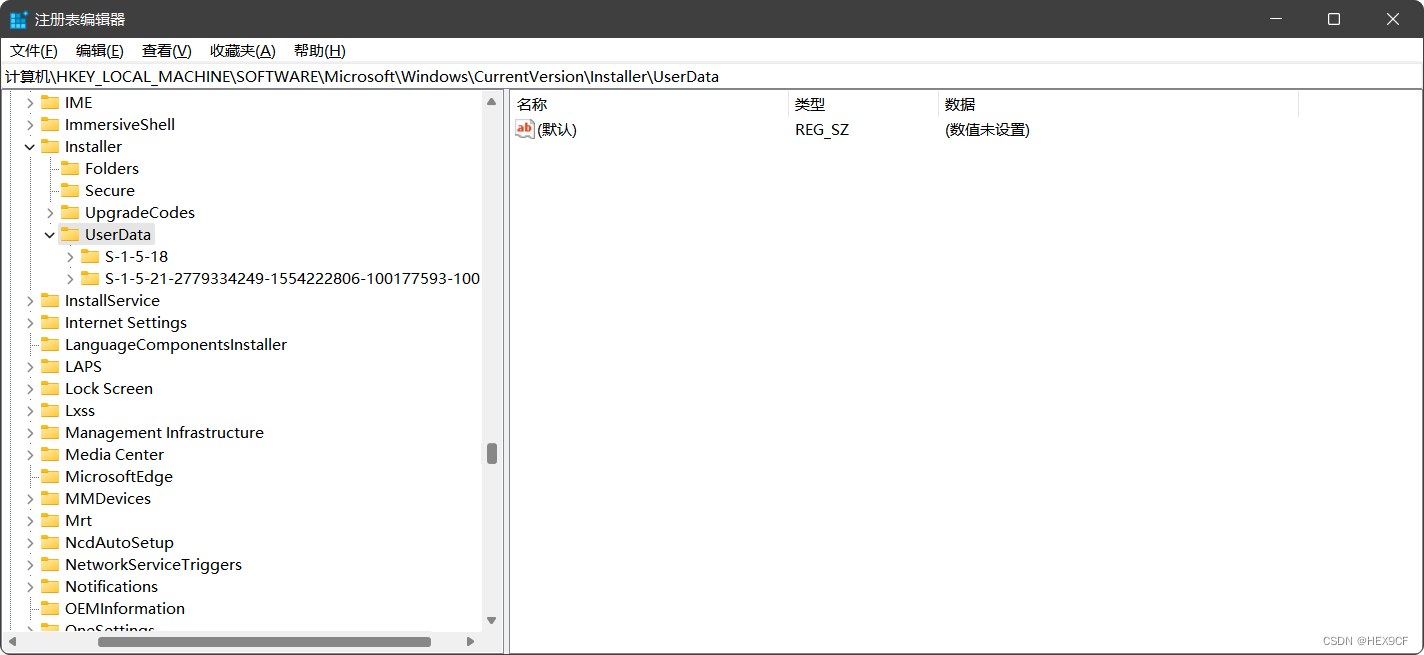Click the (数值未设置) data cell

(987, 130)
